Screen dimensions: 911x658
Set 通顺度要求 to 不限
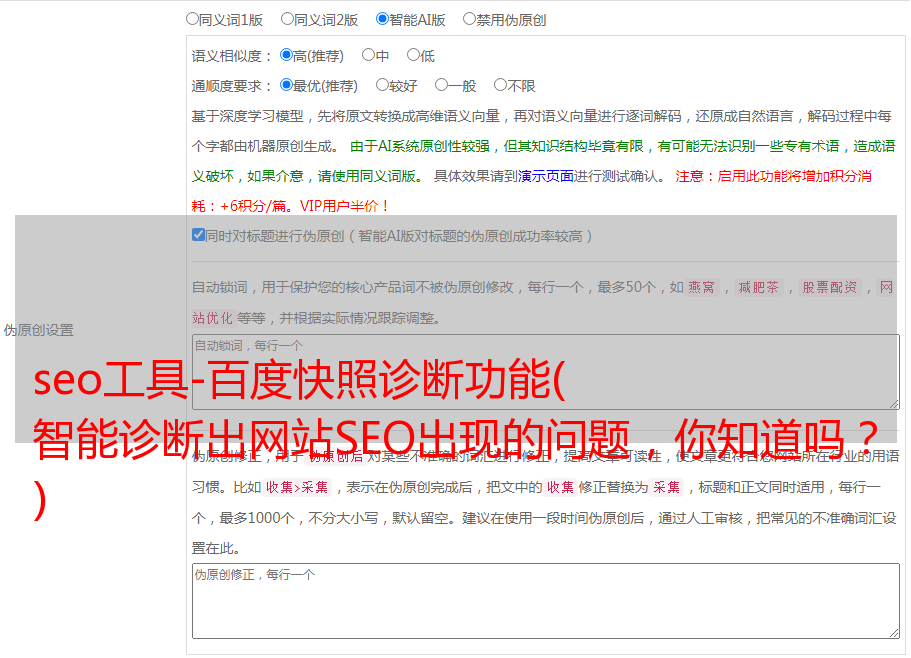pos(500,85)
